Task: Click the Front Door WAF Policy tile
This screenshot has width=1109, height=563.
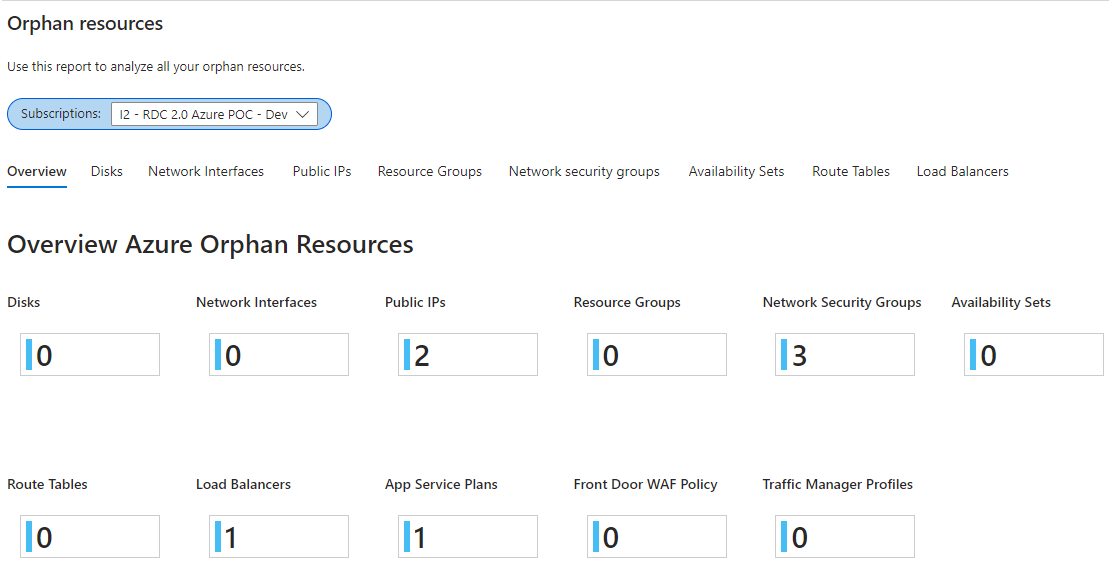Action: click(x=656, y=537)
